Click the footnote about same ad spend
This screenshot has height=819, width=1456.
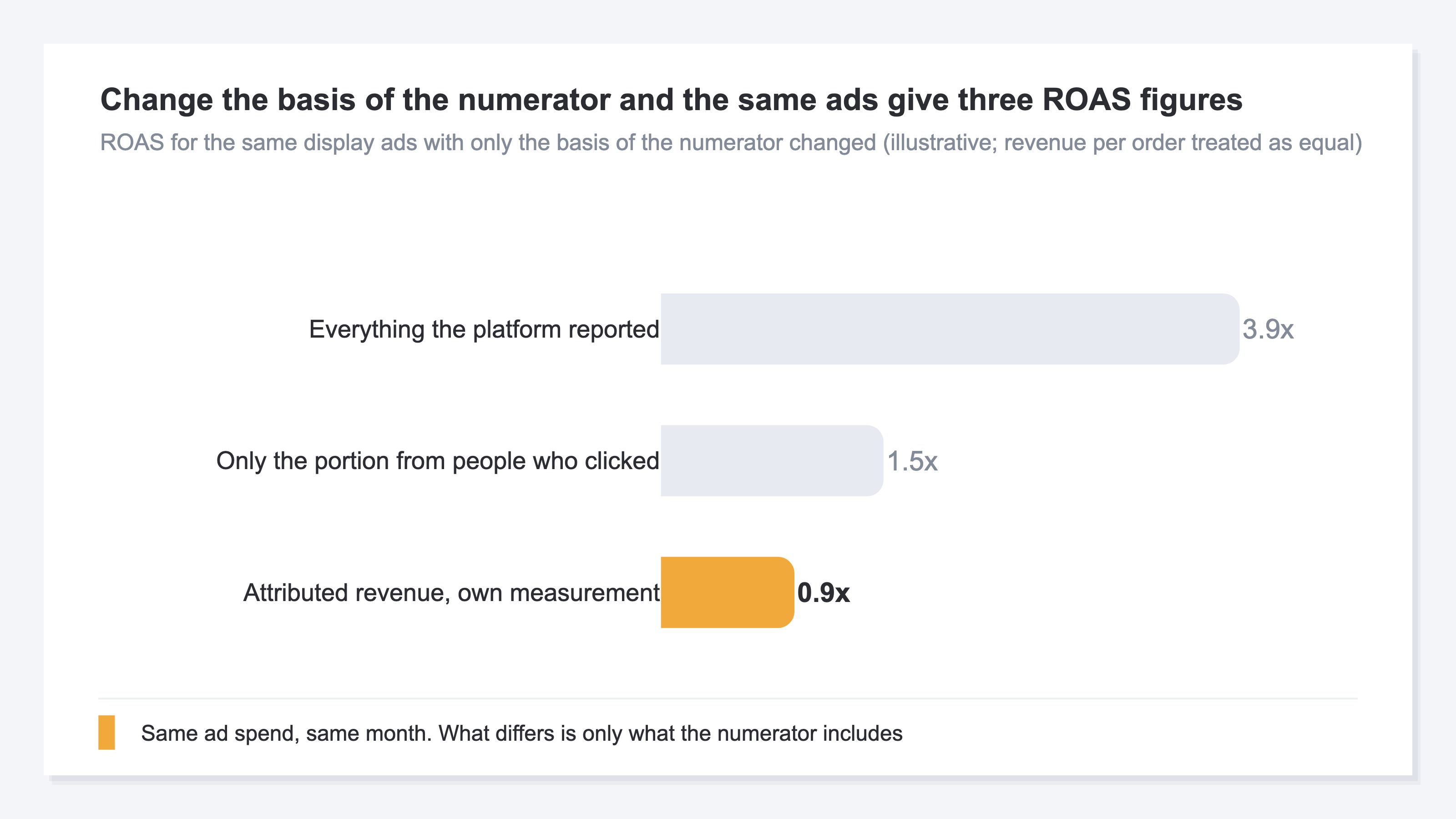click(x=522, y=733)
